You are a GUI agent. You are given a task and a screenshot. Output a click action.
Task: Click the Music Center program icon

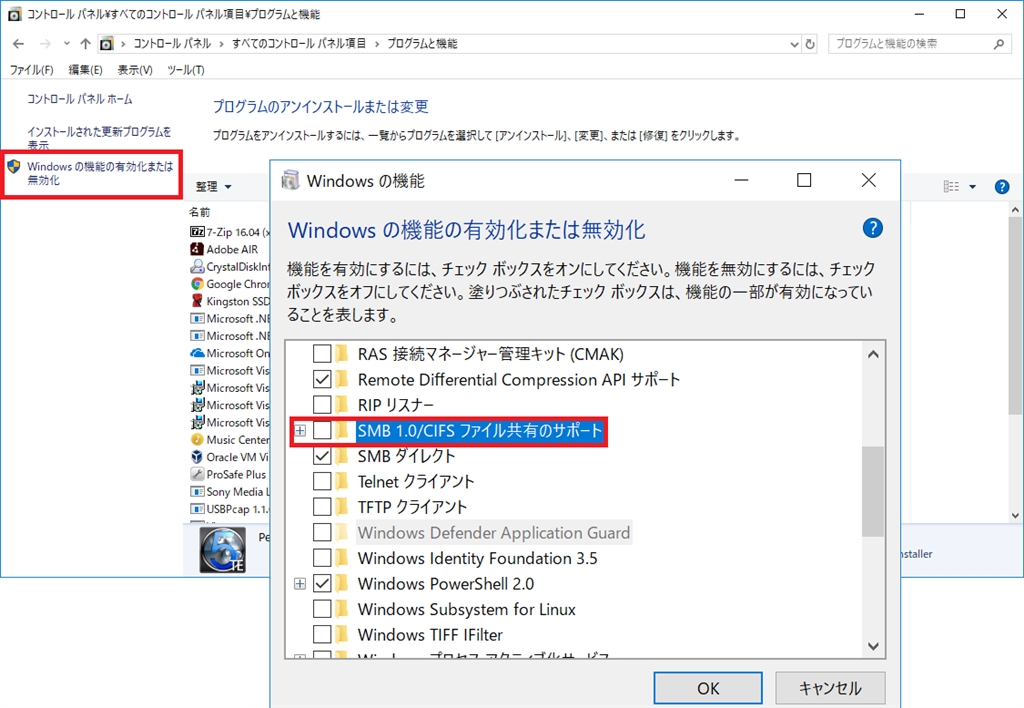click(x=197, y=440)
